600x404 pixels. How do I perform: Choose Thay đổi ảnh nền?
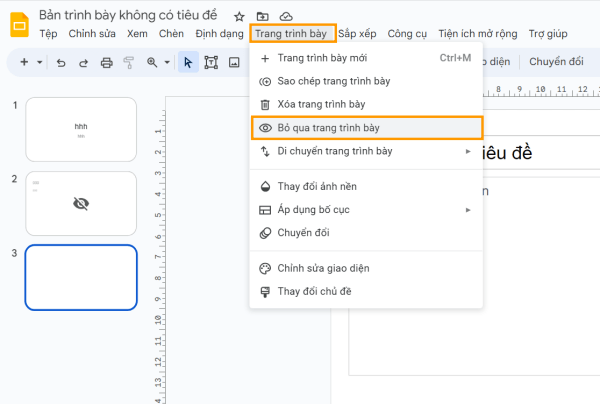366,186
